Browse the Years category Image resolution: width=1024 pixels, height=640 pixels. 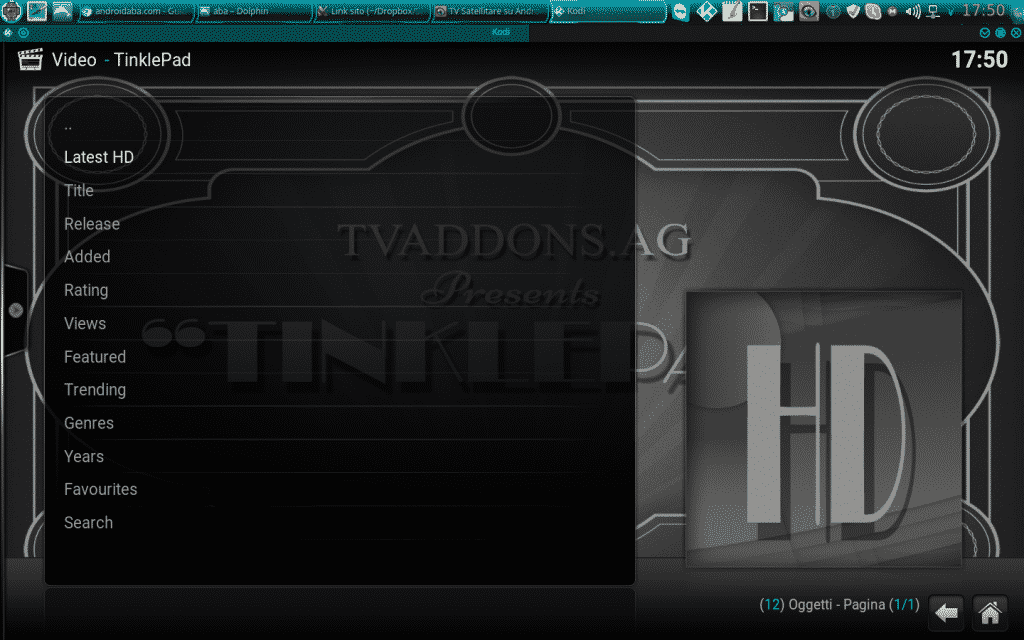(x=340, y=456)
